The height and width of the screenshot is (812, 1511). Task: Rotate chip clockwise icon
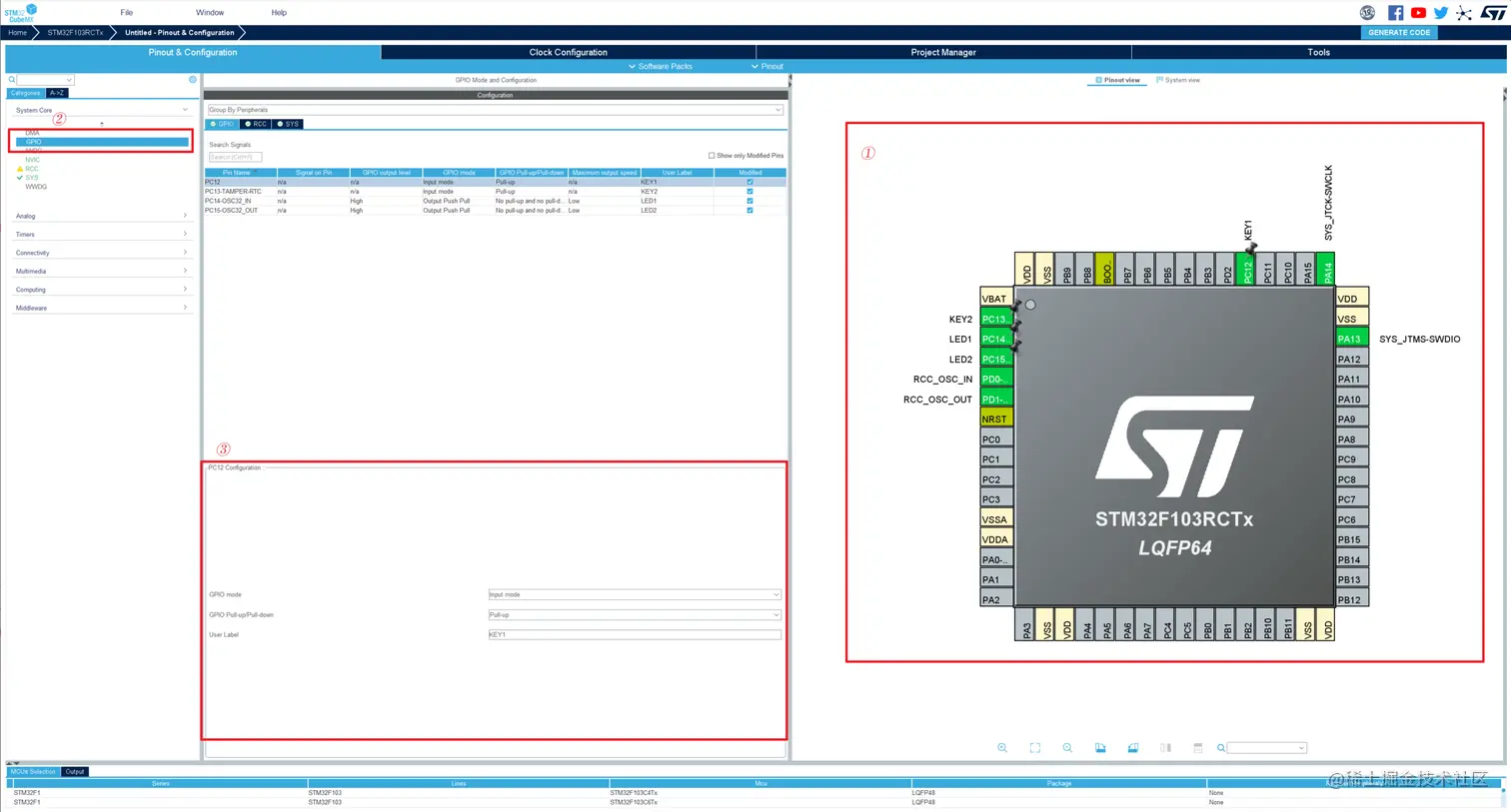pos(1100,748)
